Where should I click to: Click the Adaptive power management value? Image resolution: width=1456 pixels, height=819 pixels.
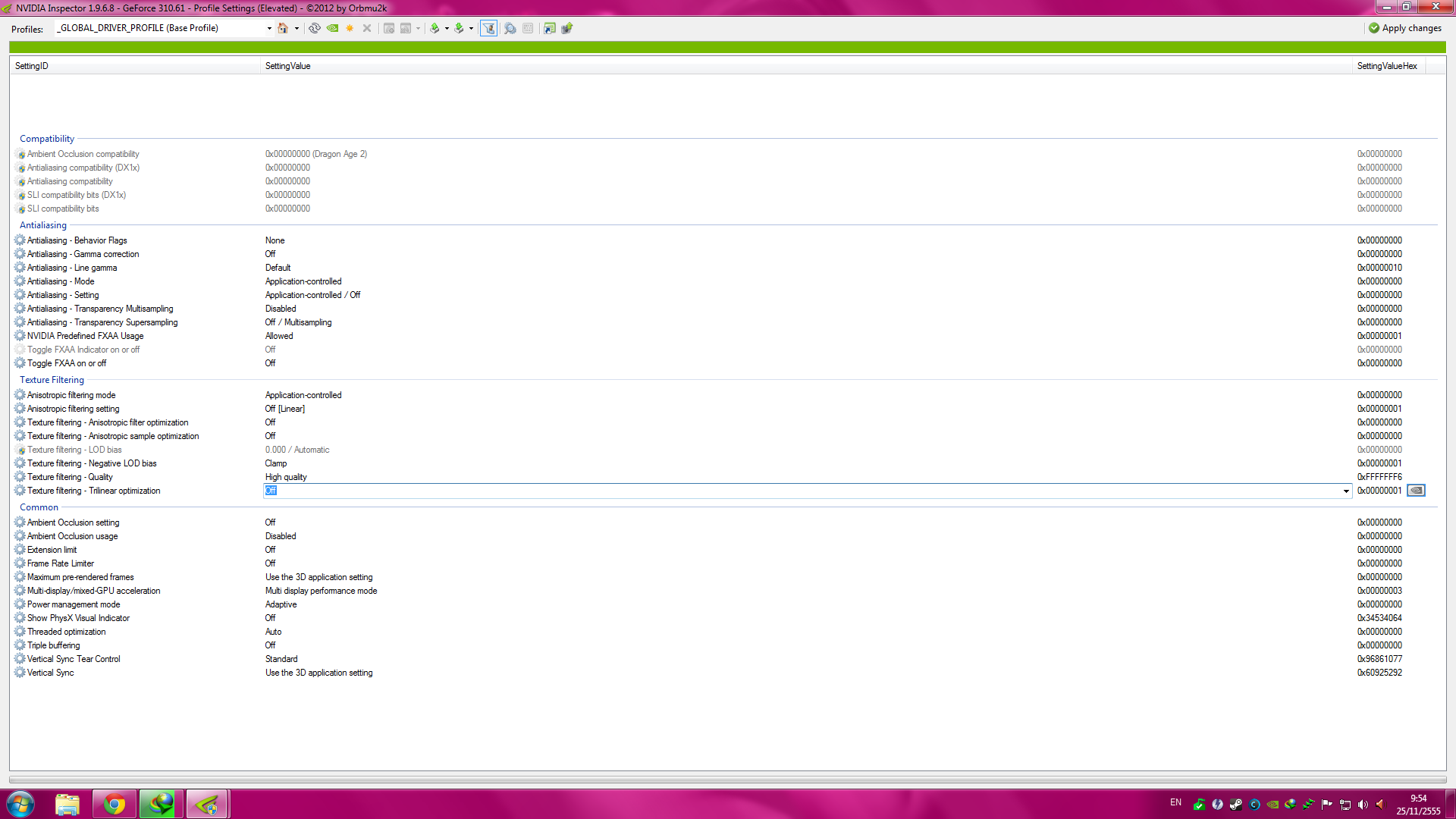point(281,604)
